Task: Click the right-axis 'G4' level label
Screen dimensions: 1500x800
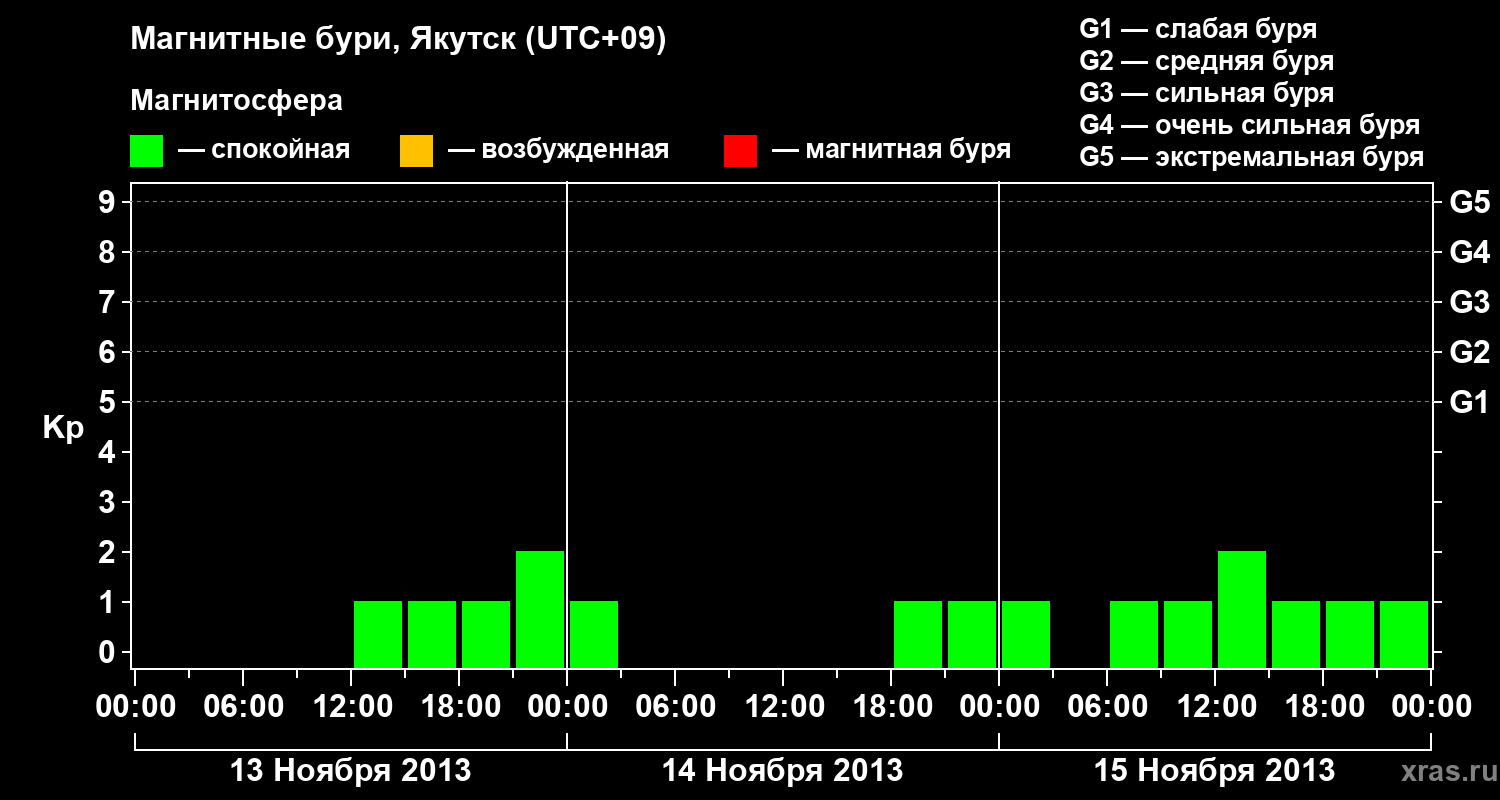Action: tap(1470, 253)
